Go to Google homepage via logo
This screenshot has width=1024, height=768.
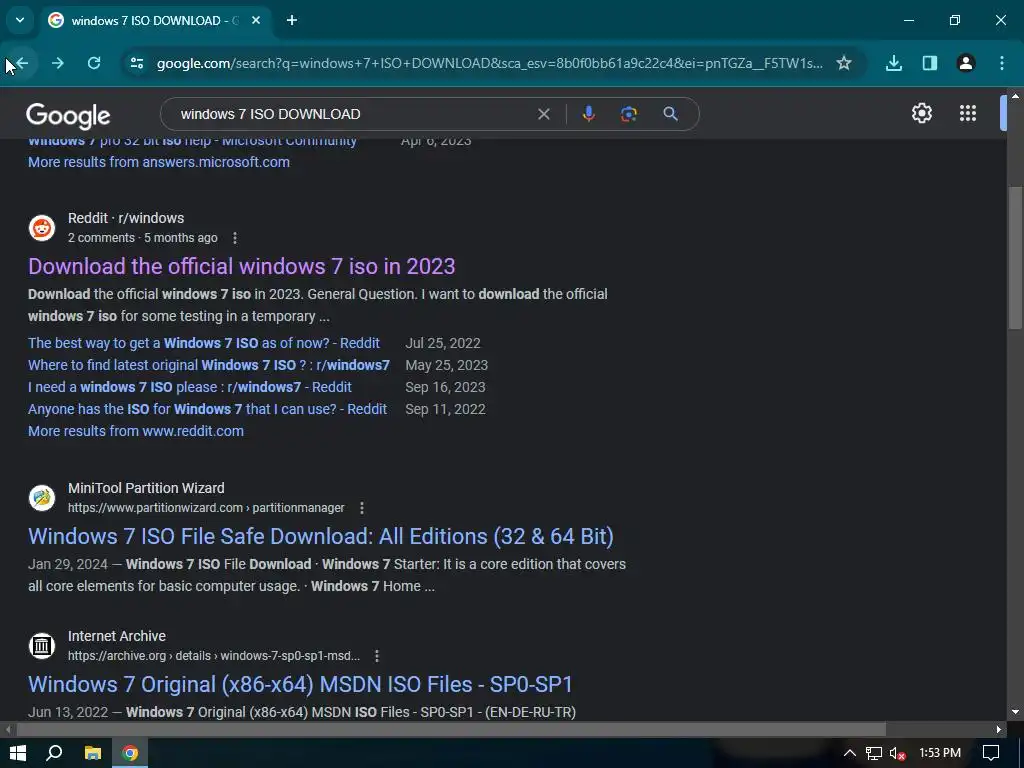tap(68, 116)
